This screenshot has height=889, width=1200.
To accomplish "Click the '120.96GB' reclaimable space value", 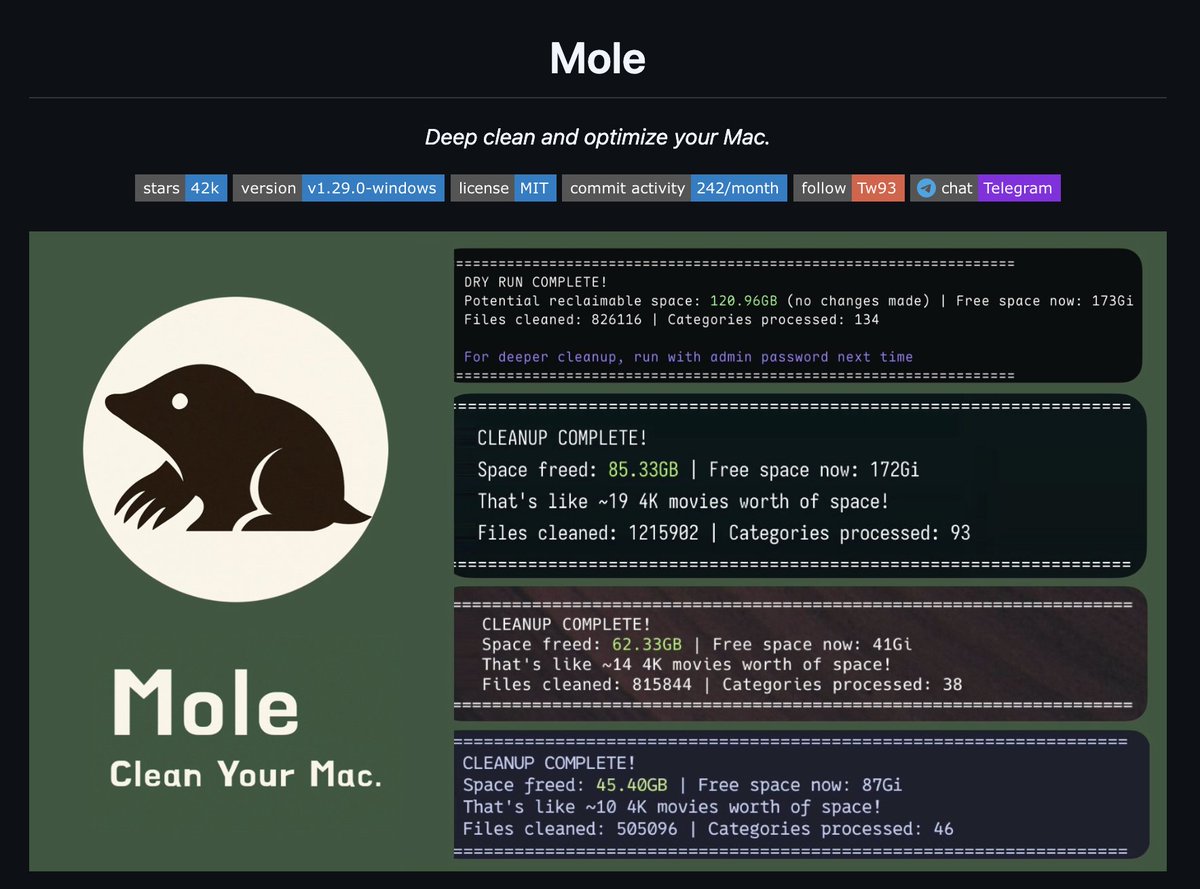I will (744, 300).
